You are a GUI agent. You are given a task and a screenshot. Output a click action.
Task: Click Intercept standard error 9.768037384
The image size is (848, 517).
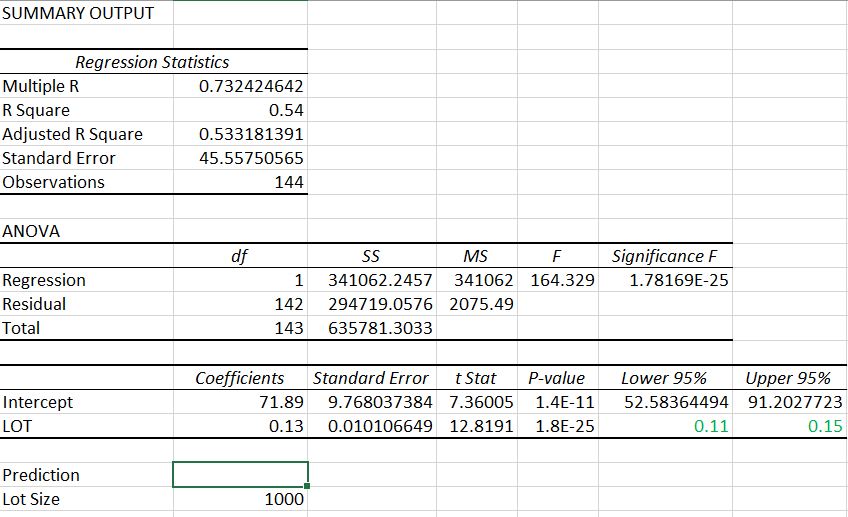pyautogui.click(x=380, y=402)
